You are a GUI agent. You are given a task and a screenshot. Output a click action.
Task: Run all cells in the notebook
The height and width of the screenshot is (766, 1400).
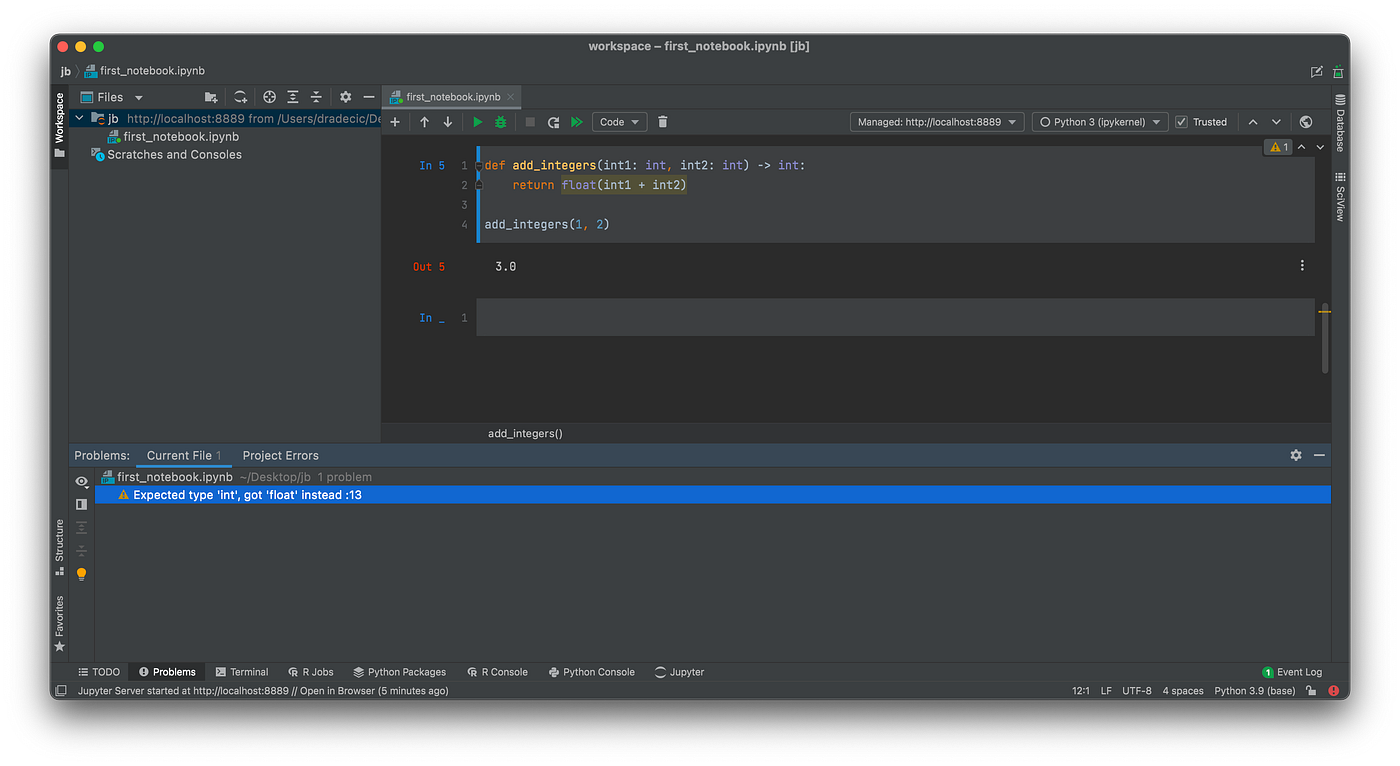[577, 121]
